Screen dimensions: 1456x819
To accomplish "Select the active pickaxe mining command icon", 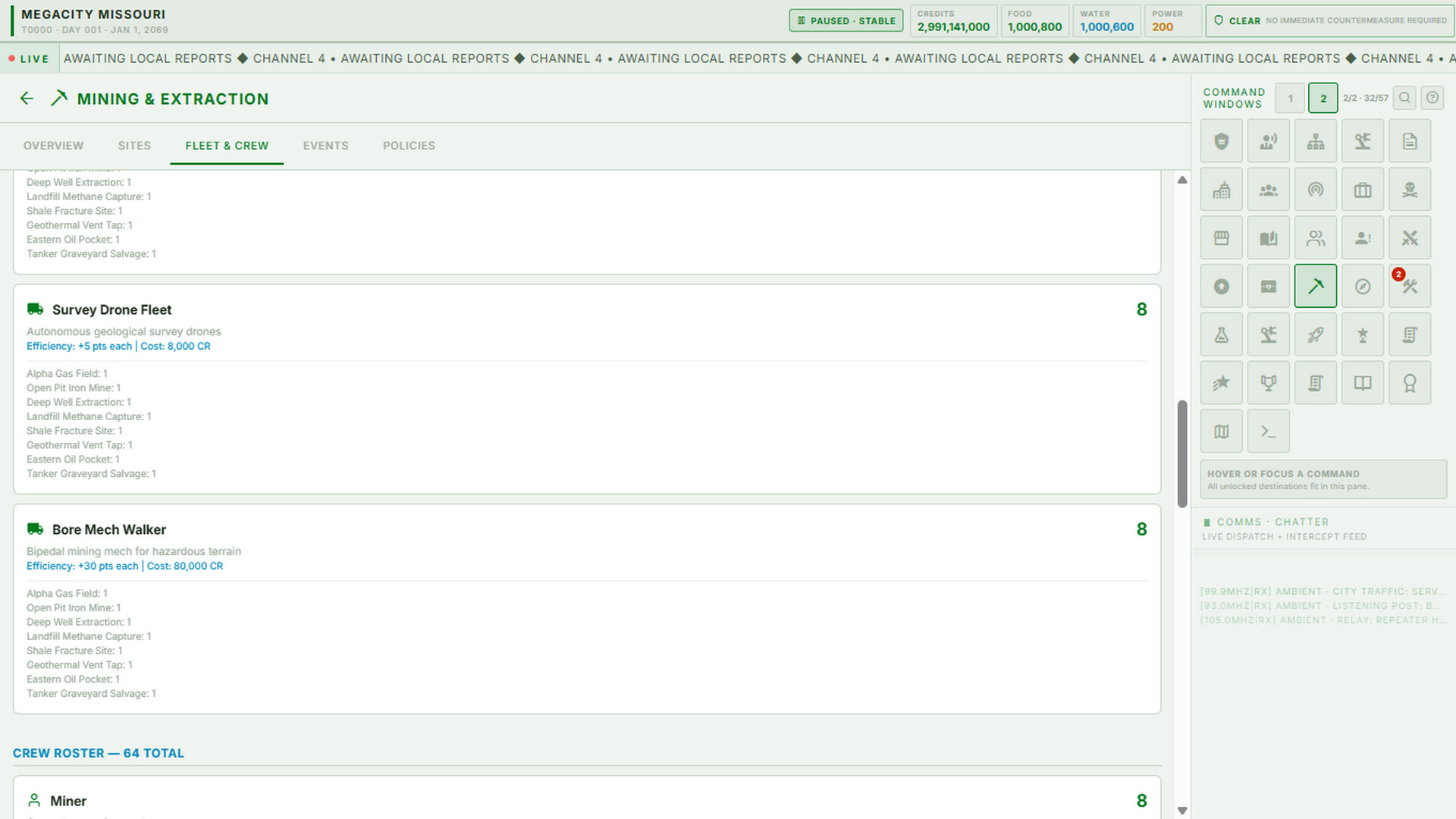I will (x=1315, y=287).
